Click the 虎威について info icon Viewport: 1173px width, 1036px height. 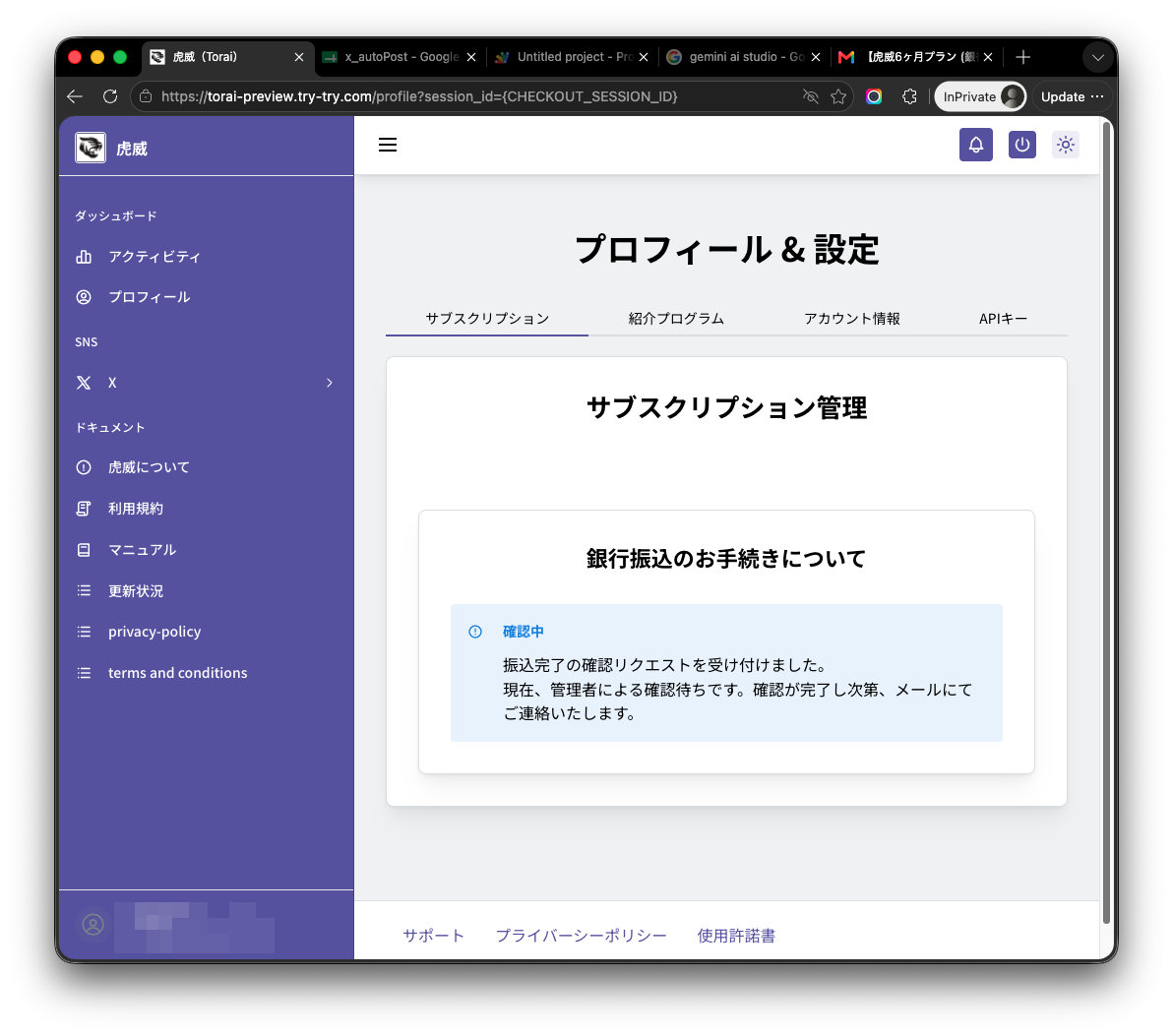pos(84,467)
